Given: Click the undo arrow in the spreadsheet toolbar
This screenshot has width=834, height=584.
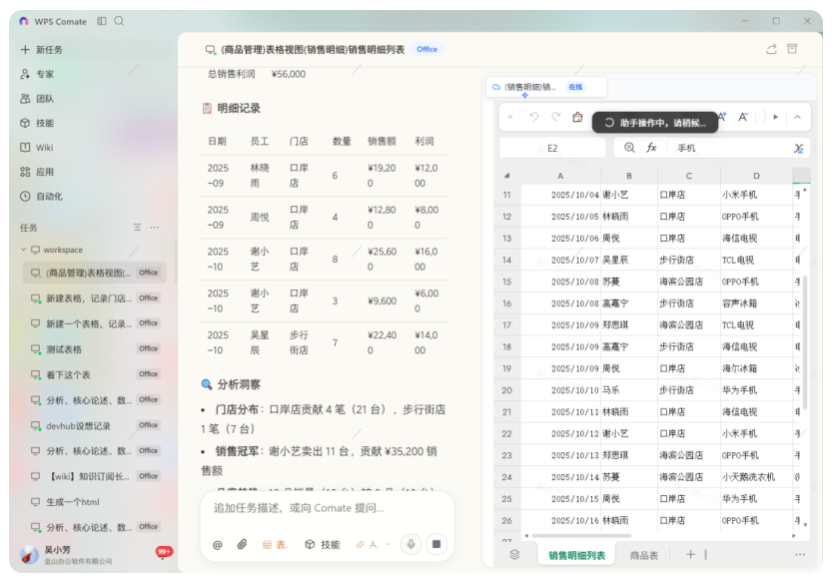Looking at the screenshot, I should coord(534,117).
